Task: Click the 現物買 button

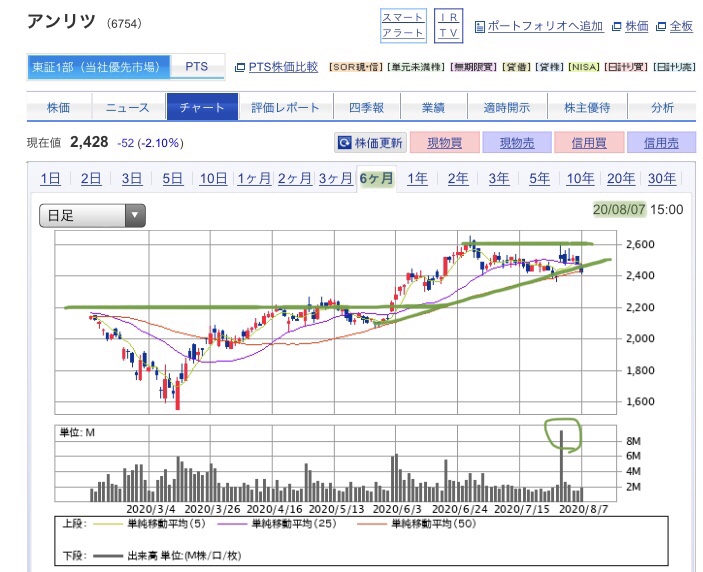Action: pyautogui.click(x=445, y=143)
